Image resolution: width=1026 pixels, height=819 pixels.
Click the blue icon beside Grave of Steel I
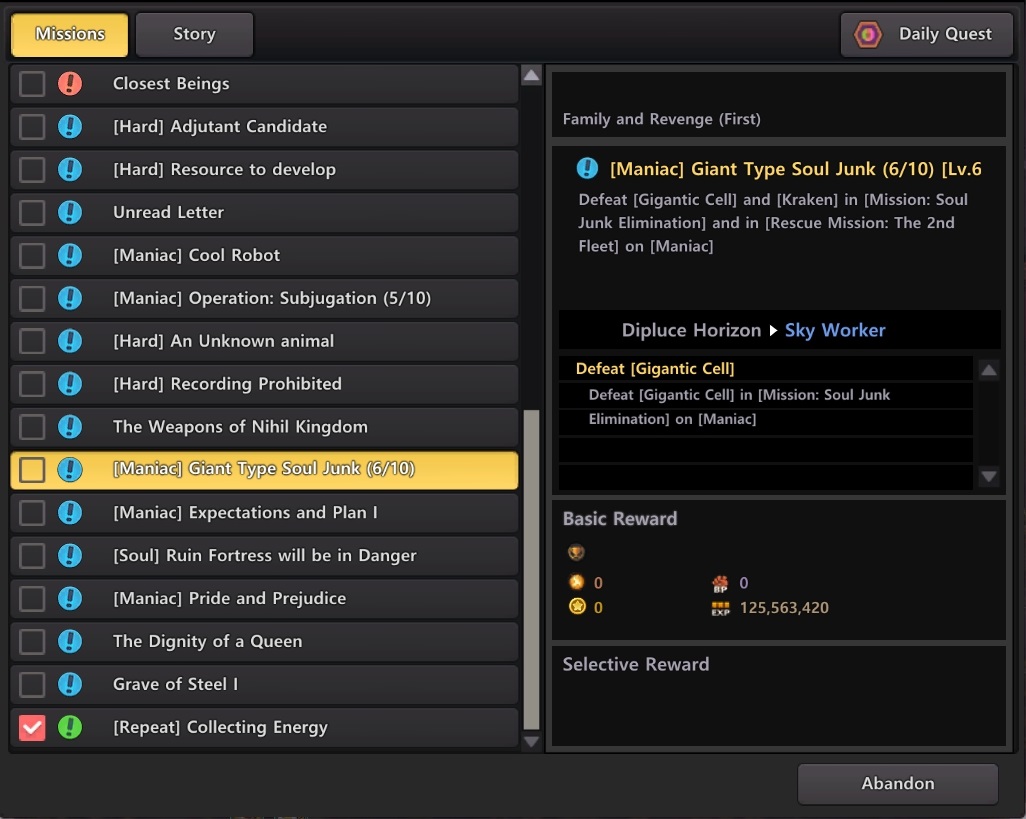point(69,684)
